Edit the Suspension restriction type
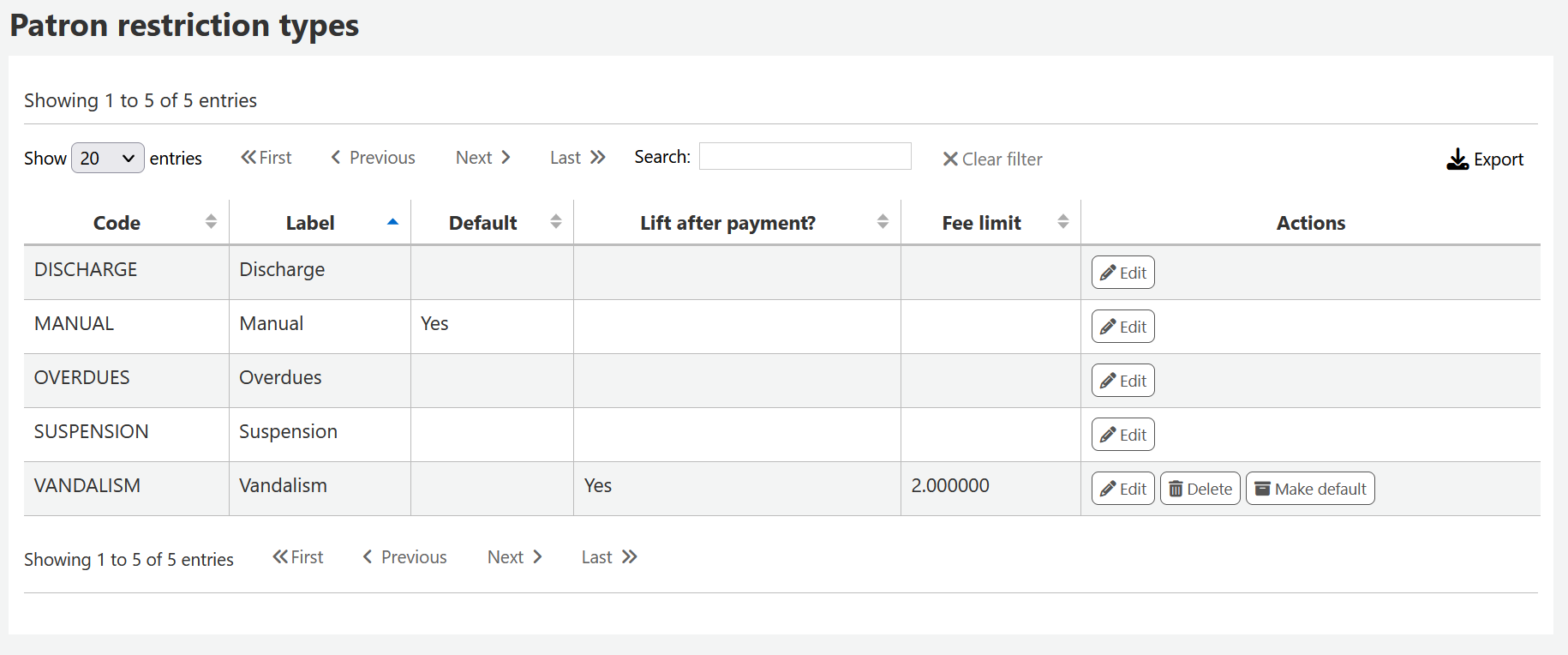The image size is (1568, 655). [x=1122, y=435]
